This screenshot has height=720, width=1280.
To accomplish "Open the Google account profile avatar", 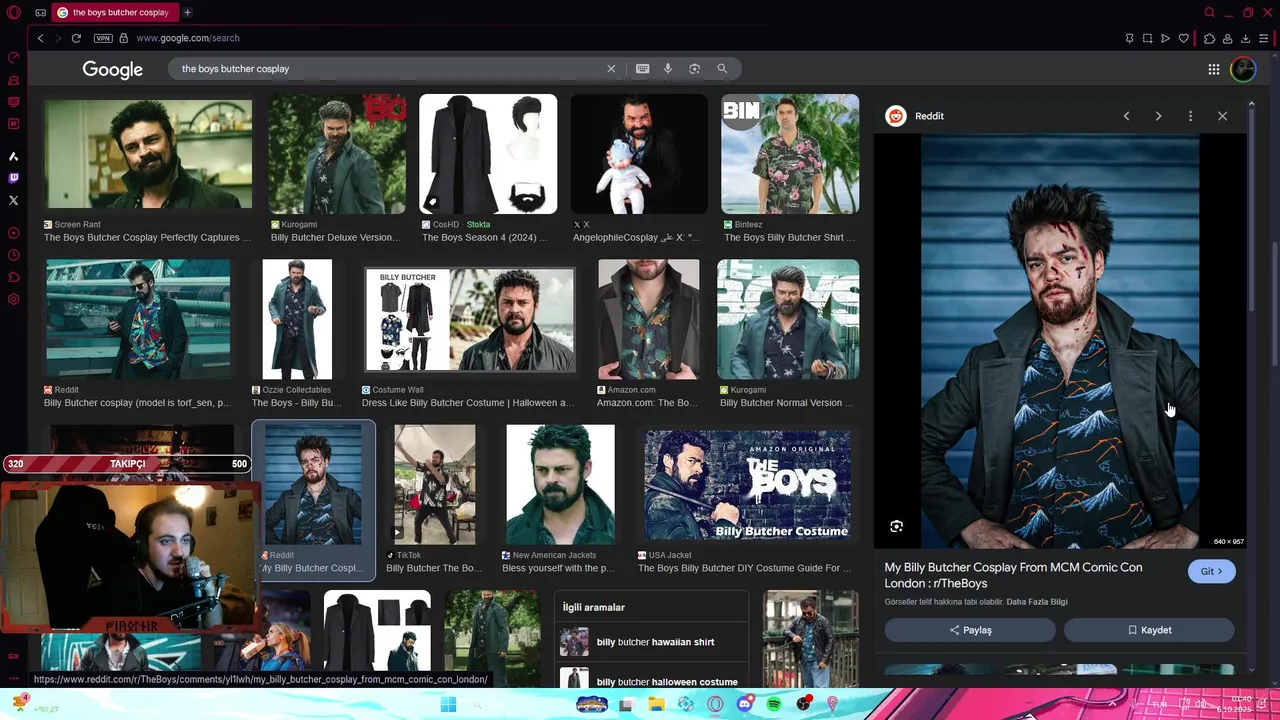I will click(x=1243, y=69).
